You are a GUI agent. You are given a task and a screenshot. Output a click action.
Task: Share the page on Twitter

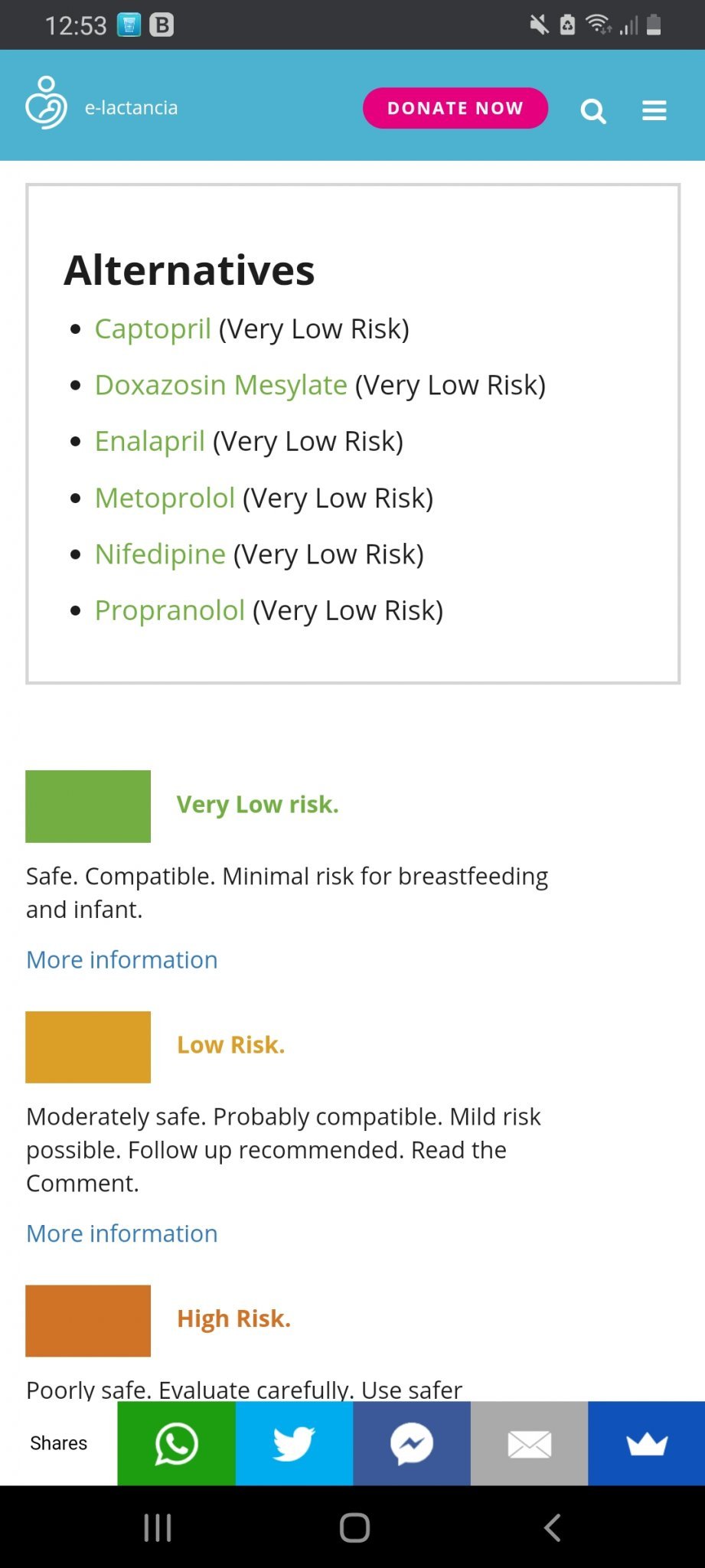[294, 1443]
